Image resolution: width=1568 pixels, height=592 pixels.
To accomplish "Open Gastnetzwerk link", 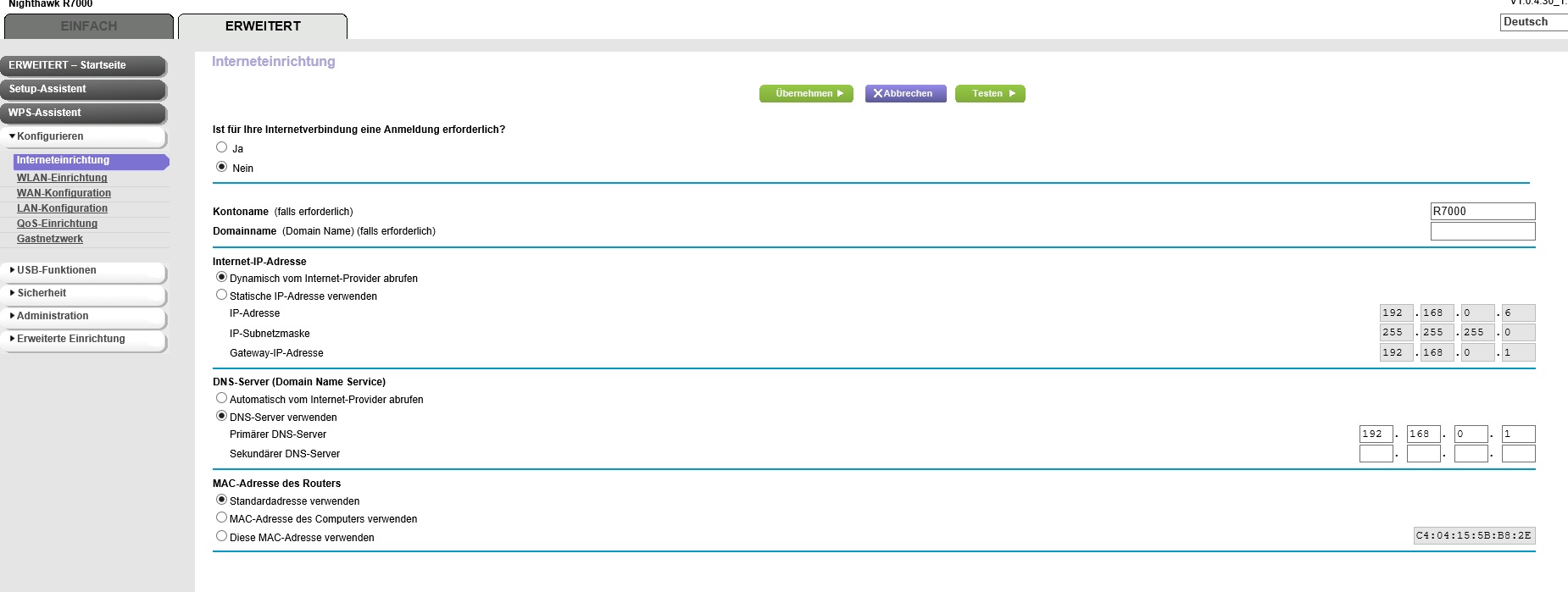I will 50,239.
